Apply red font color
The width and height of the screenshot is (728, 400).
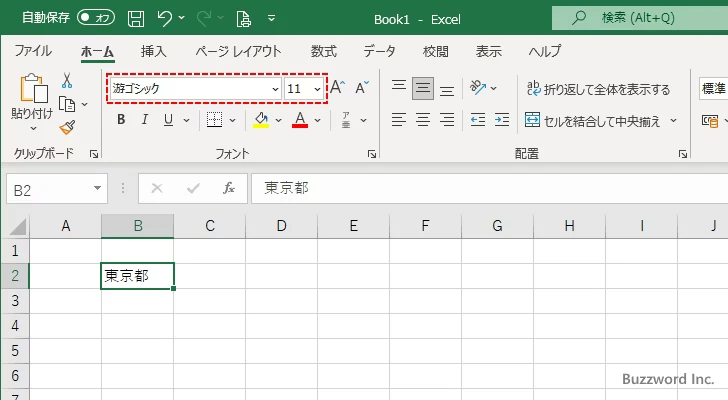tap(300, 120)
